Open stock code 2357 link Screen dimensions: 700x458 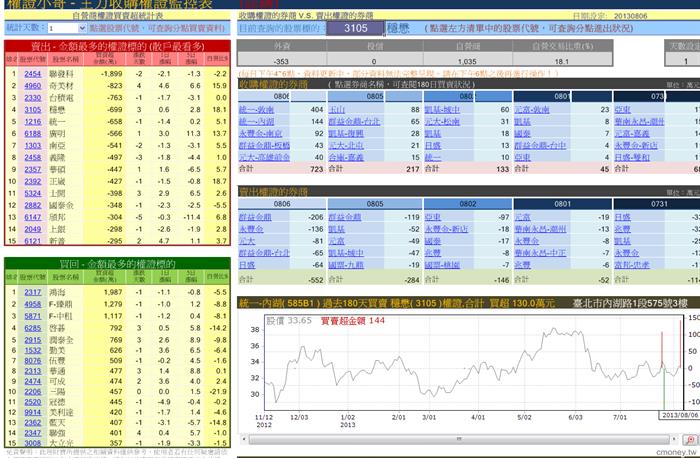click(33, 170)
